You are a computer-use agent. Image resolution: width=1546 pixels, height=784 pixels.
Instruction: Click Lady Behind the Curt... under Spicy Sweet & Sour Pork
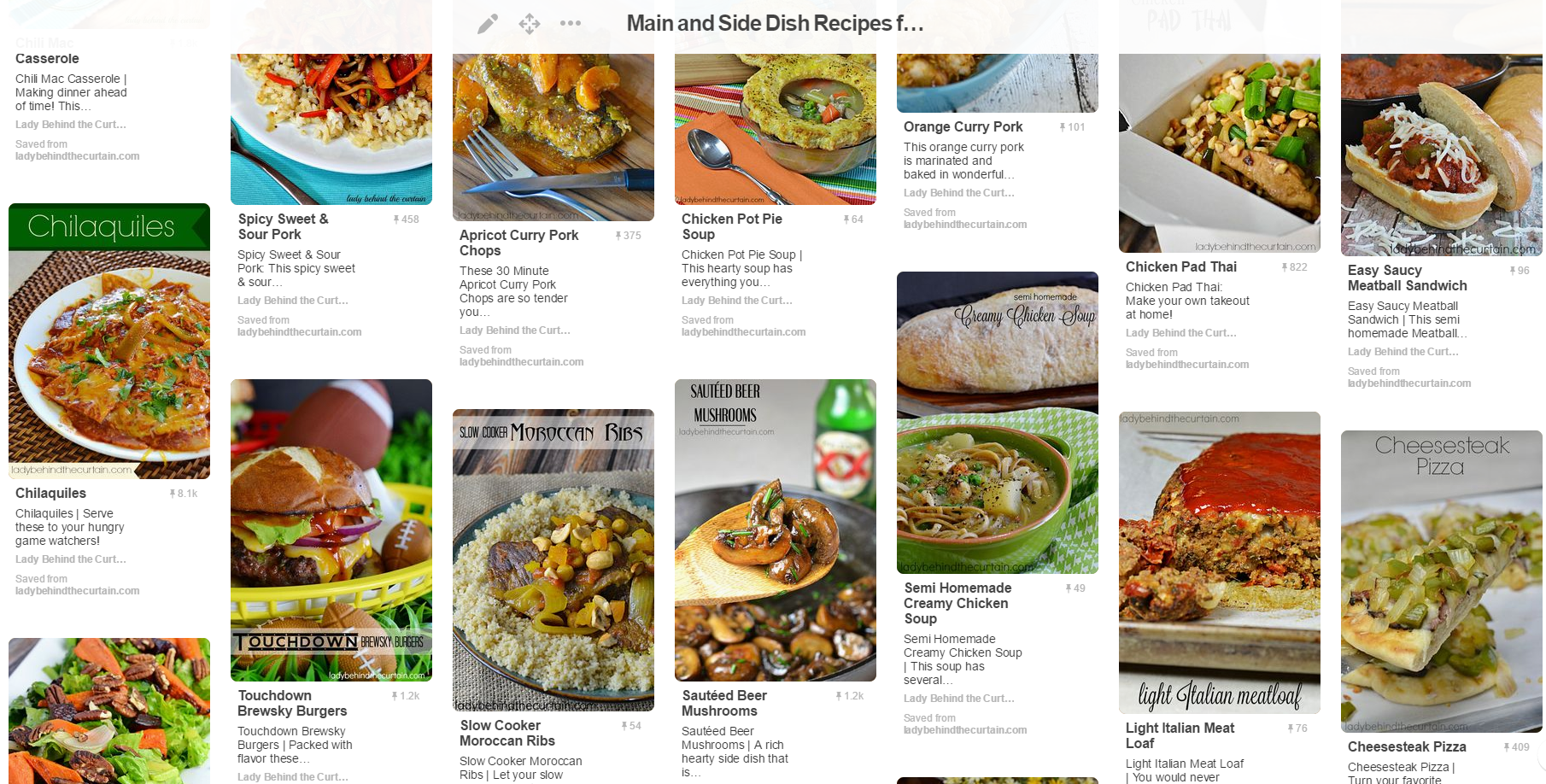pos(293,301)
